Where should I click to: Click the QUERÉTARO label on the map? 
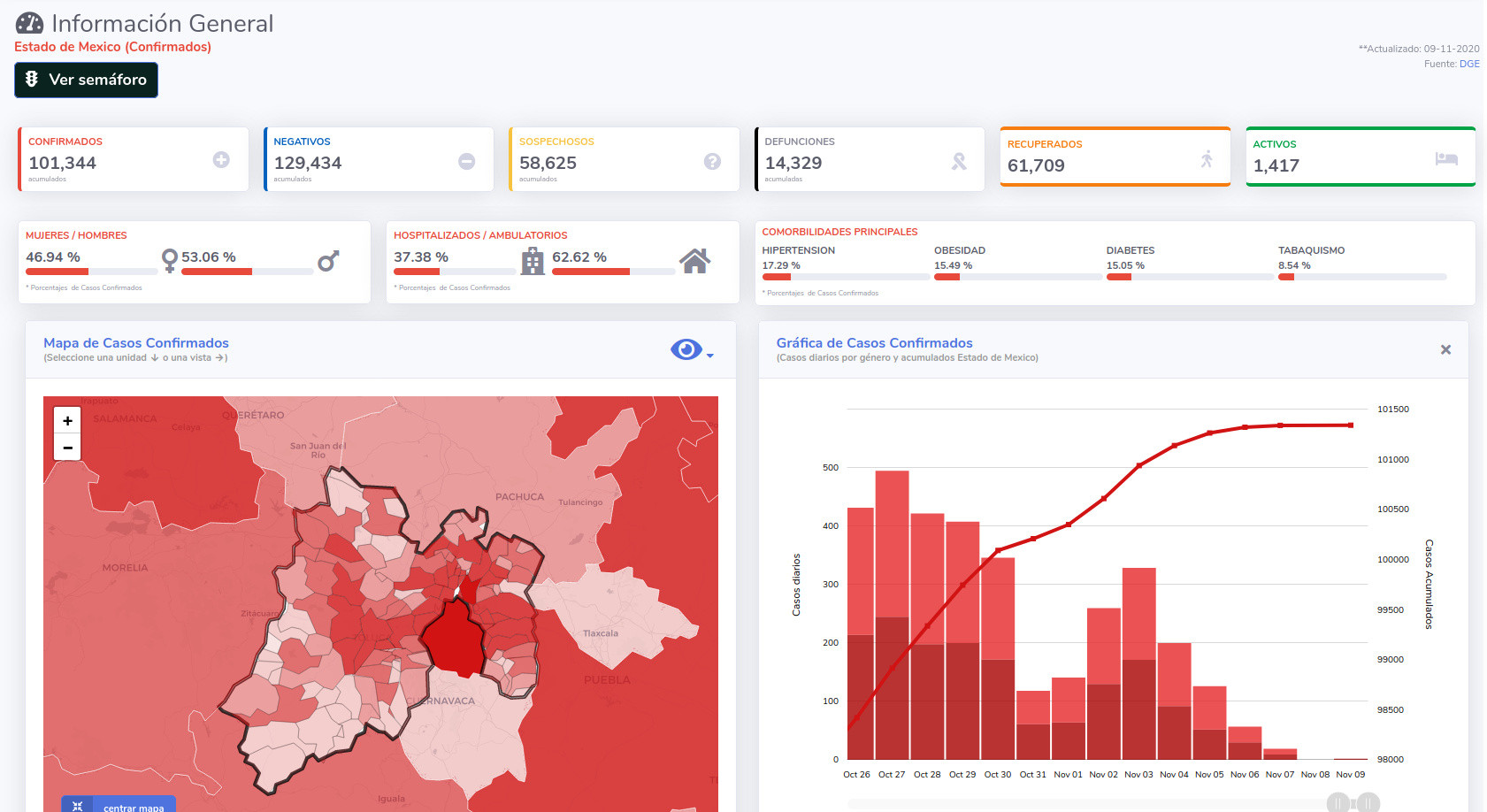[253, 415]
